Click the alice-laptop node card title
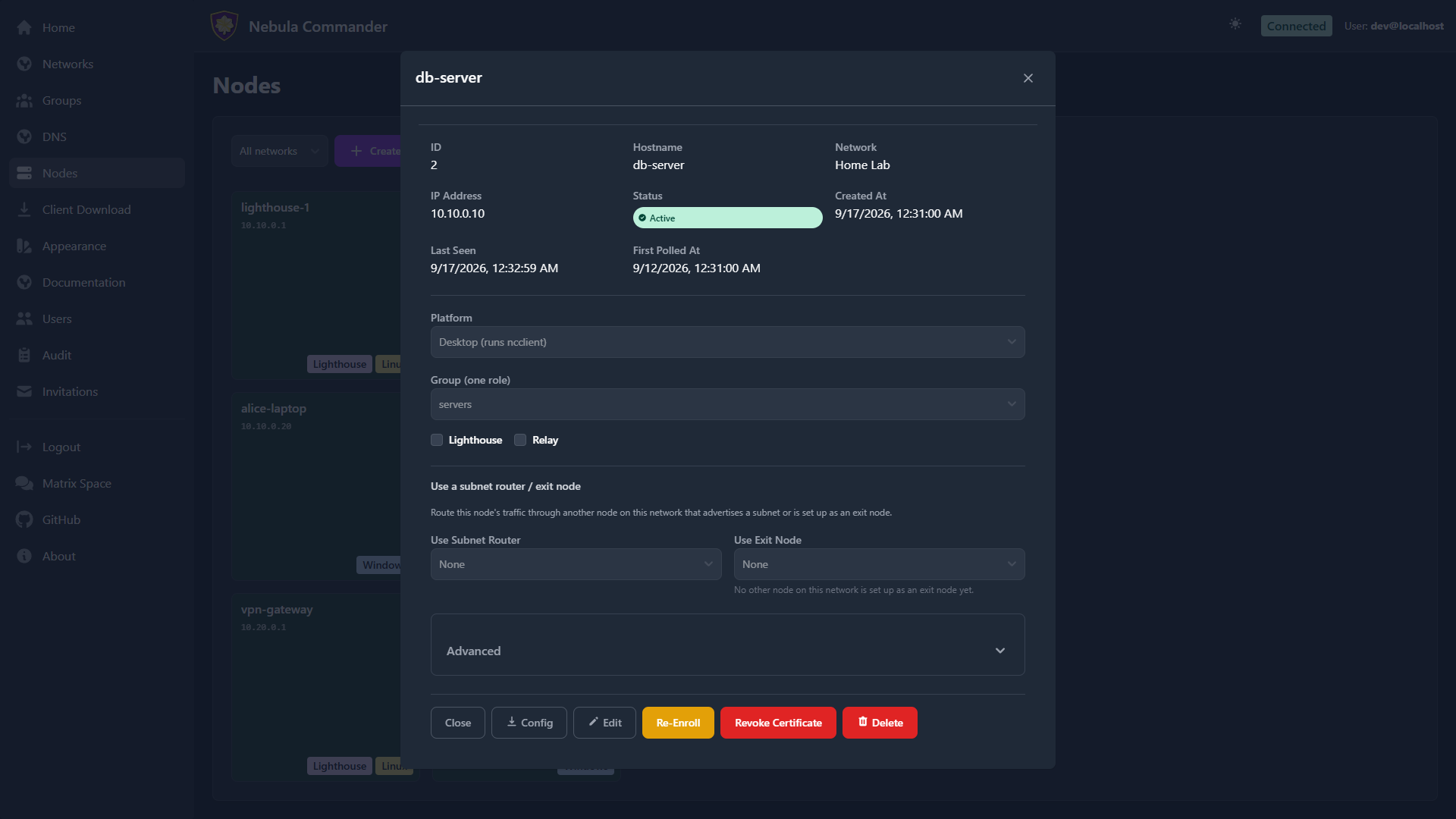 click(x=274, y=408)
